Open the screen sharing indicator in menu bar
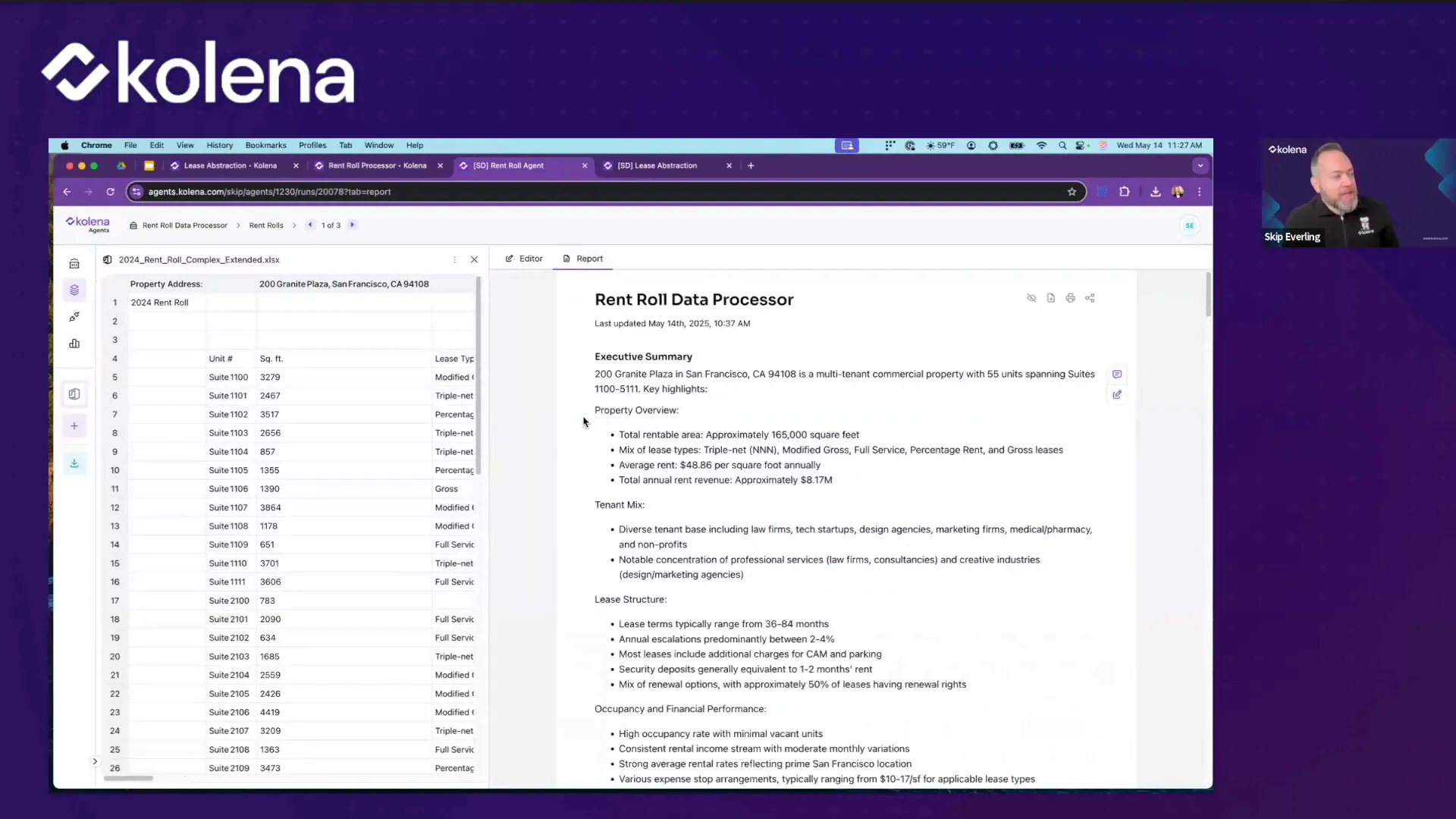 [x=847, y=145]
